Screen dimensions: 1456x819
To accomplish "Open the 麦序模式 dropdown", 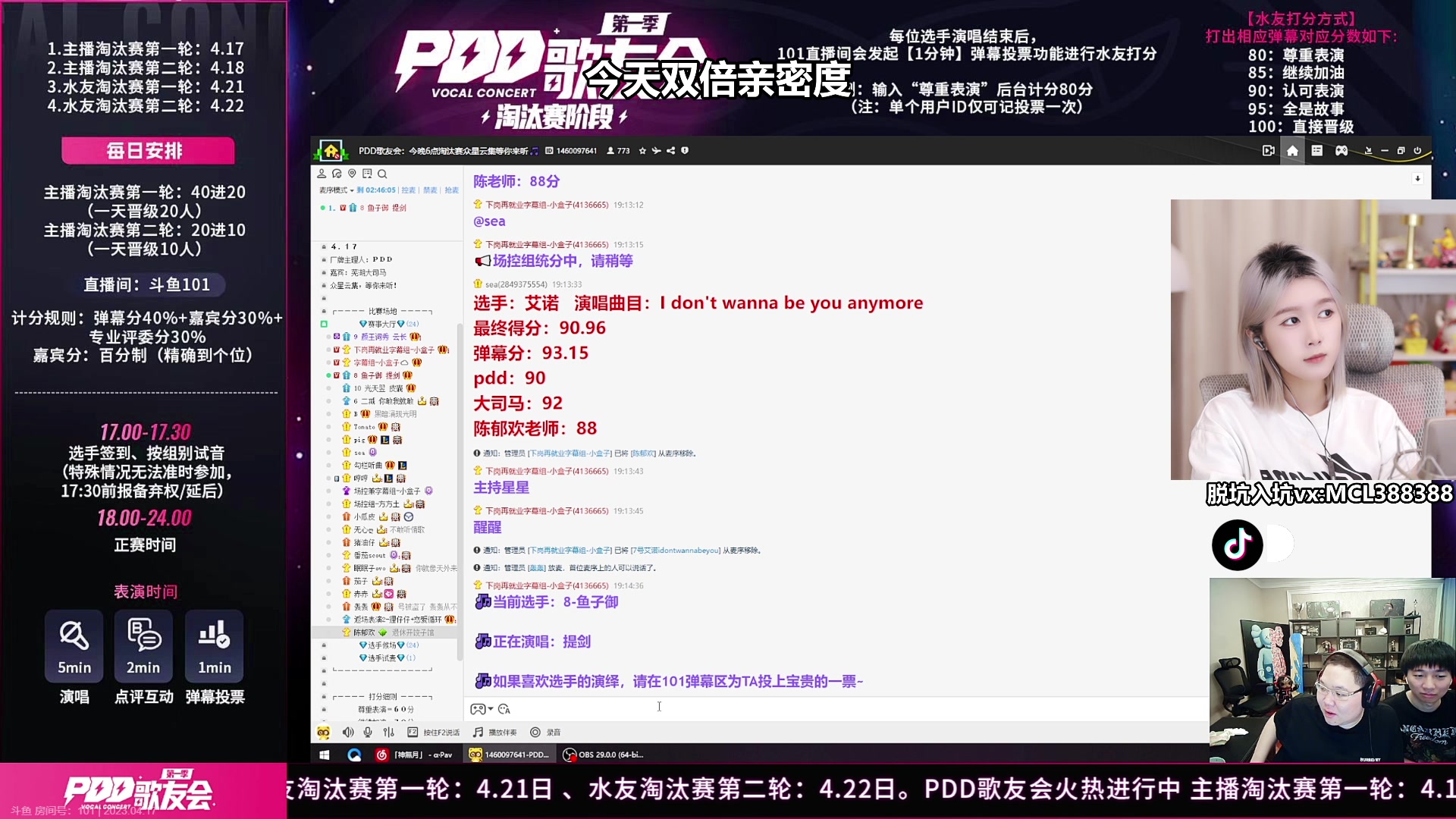I will click(x=335, y=190).
